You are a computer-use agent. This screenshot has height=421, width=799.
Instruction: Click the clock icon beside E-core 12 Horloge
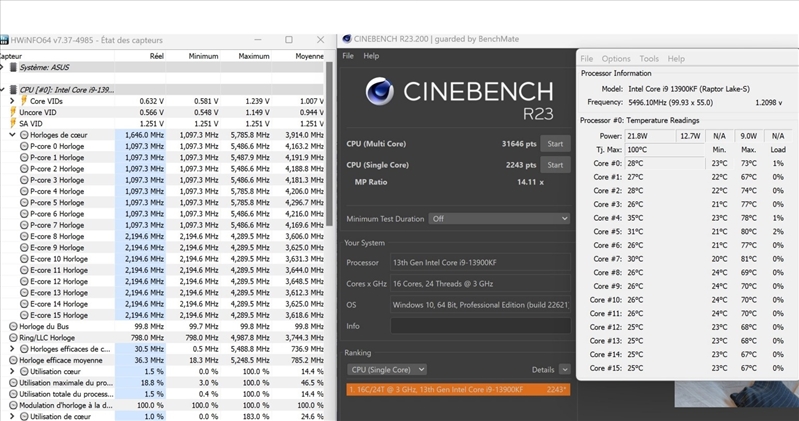24,281
